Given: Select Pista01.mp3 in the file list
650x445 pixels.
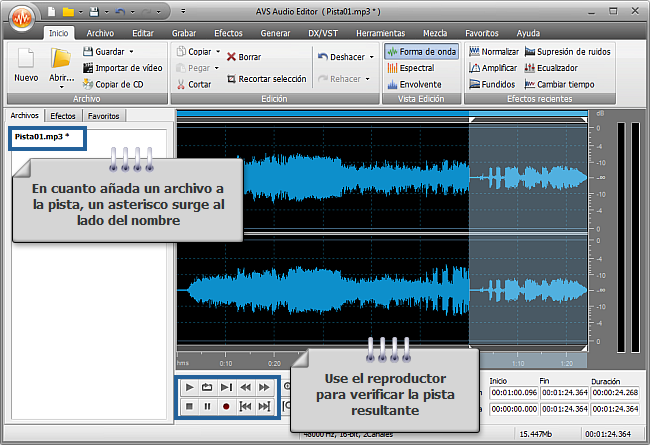Looking at the screenshot, I should point(42,136).
